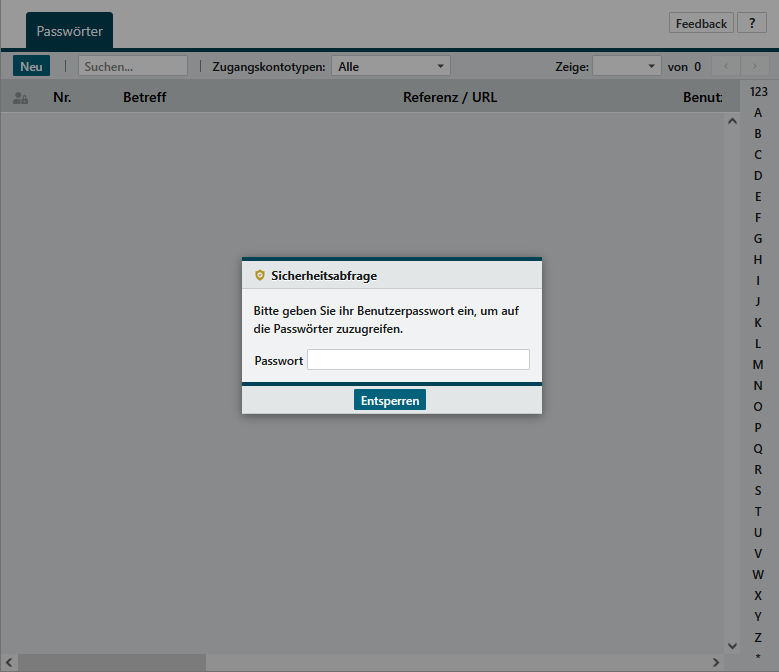
Task: Open the Feedback button
Action: click(701, 23)
